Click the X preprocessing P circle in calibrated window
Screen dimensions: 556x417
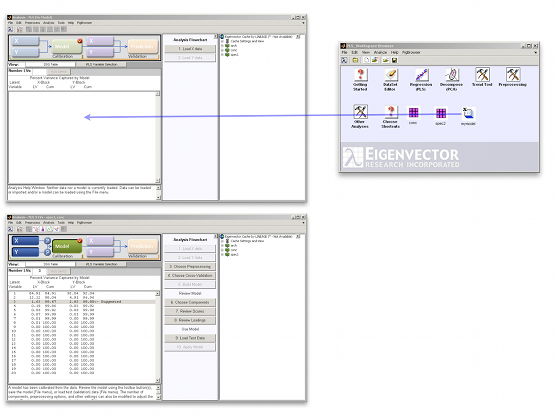tap(47, 241)
